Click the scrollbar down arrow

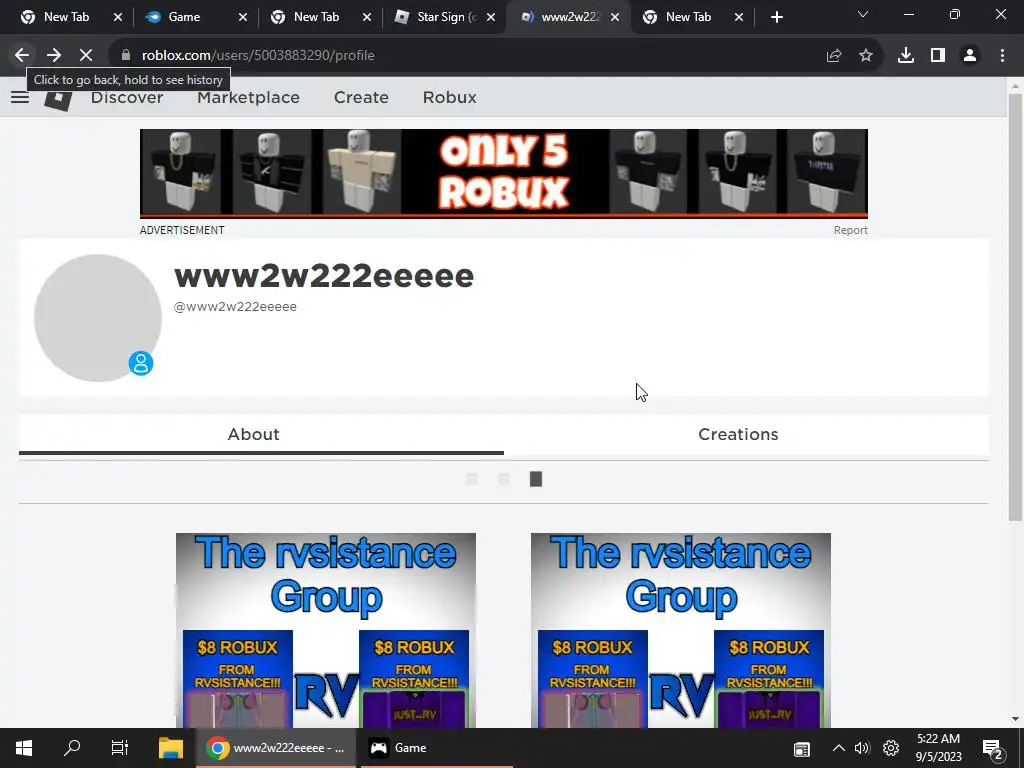tap(1015, 719)
